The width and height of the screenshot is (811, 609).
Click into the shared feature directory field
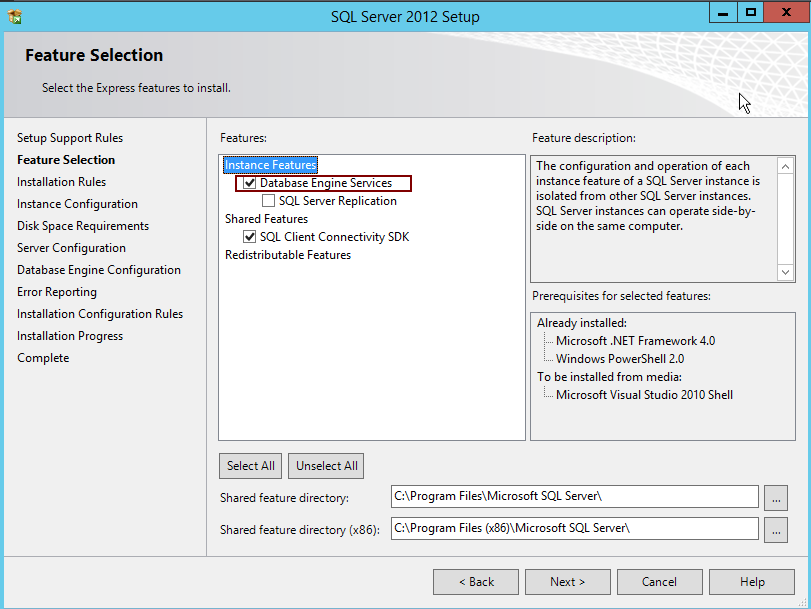pos(574,497)
